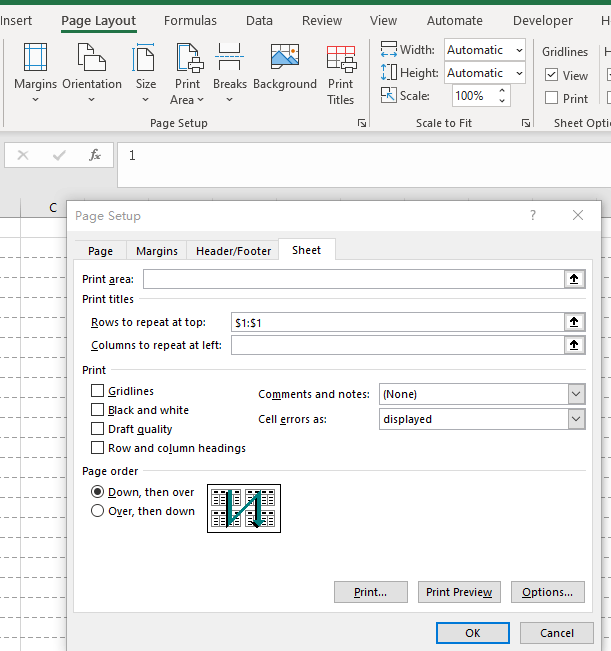Enable Draft quality printing
611x651 pixels.
tap(97, 428)
